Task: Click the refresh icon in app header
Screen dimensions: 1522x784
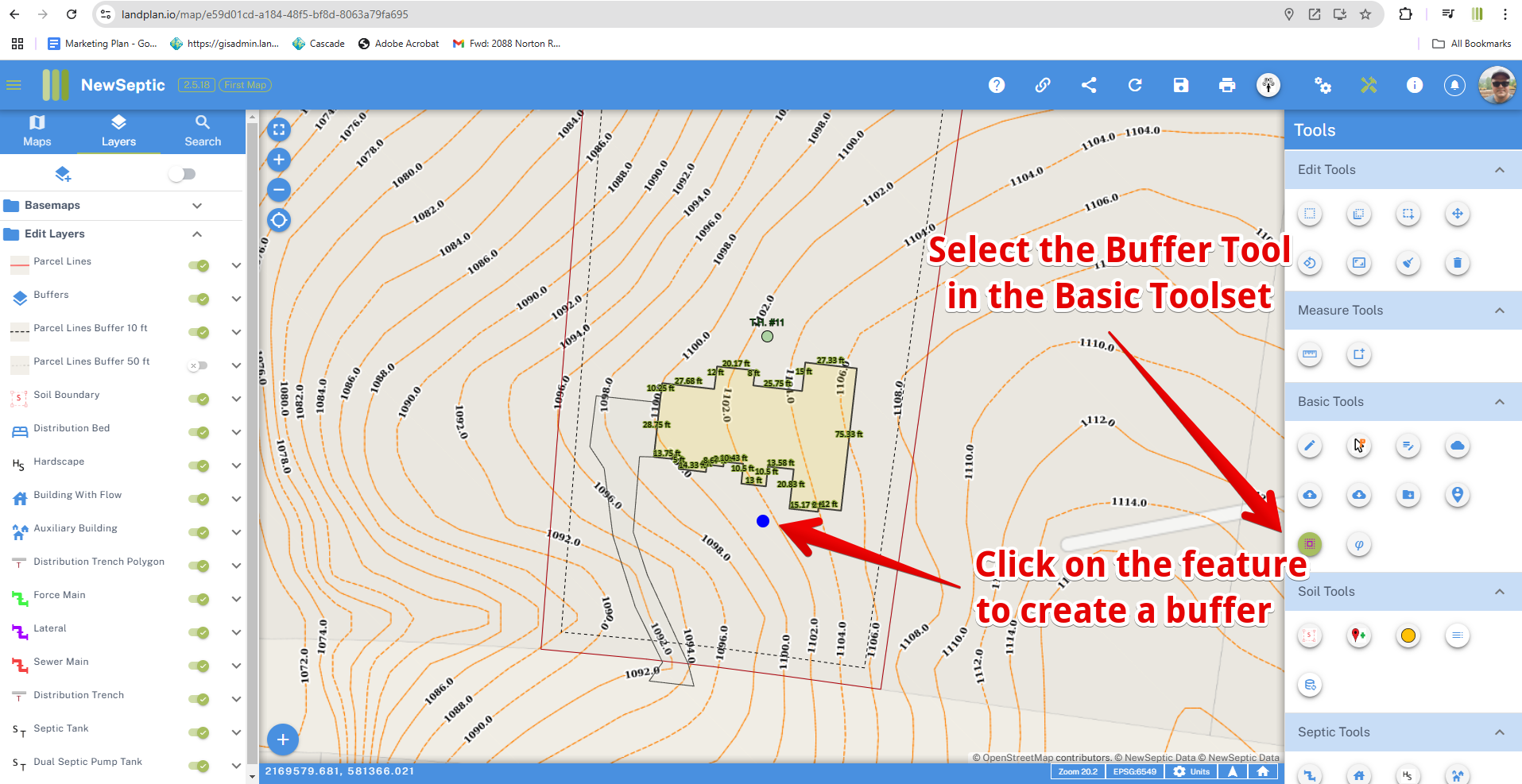Action: 1134,85
